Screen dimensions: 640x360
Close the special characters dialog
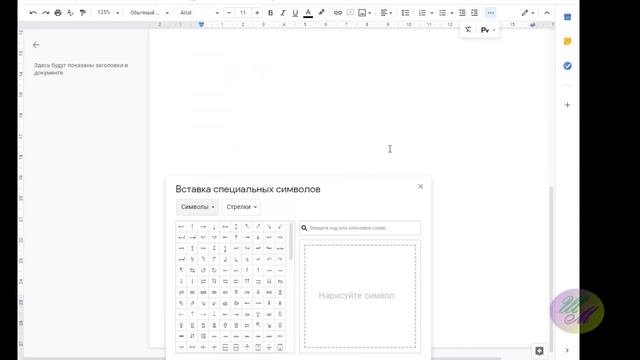click(420, 187)
